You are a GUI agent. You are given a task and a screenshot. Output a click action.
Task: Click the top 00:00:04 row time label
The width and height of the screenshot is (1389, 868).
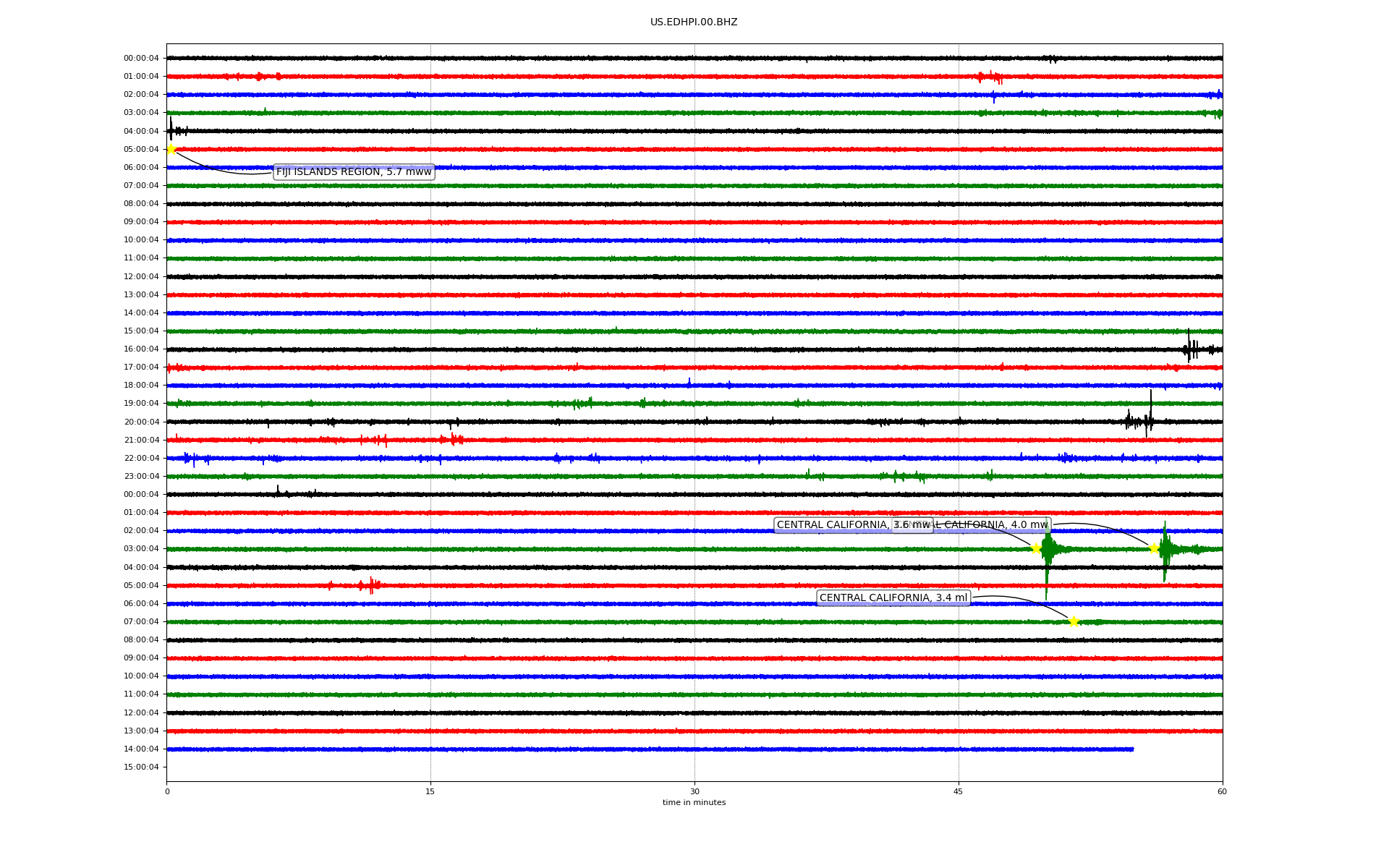coord(141,59)
